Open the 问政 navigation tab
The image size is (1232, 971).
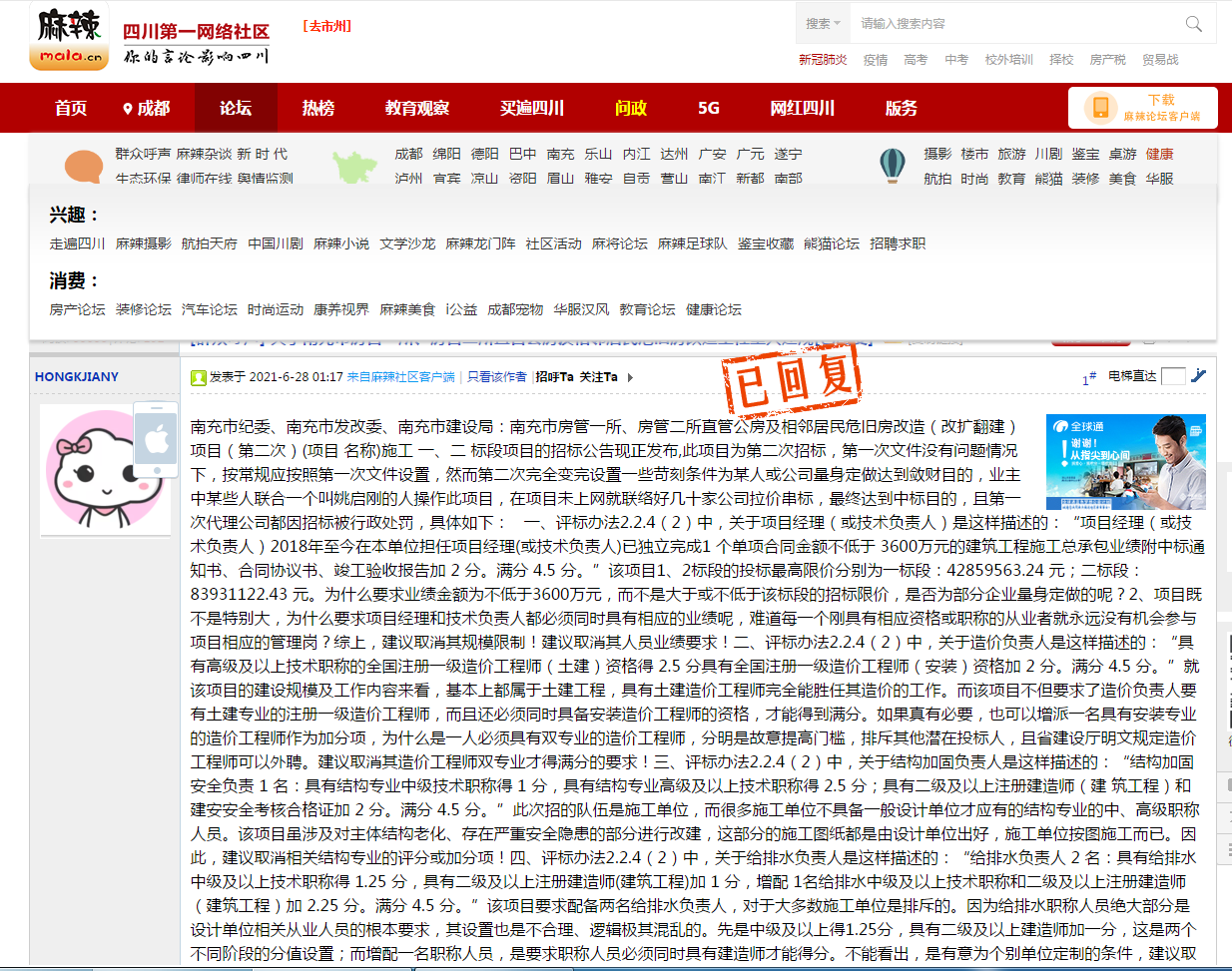tap(631, 108)
